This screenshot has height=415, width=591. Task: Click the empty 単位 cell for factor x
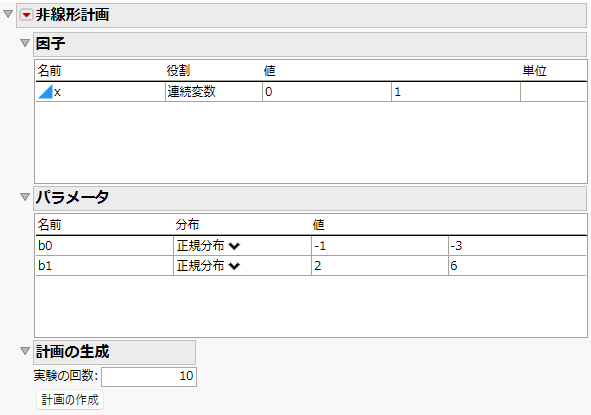(x=553, y=92)
